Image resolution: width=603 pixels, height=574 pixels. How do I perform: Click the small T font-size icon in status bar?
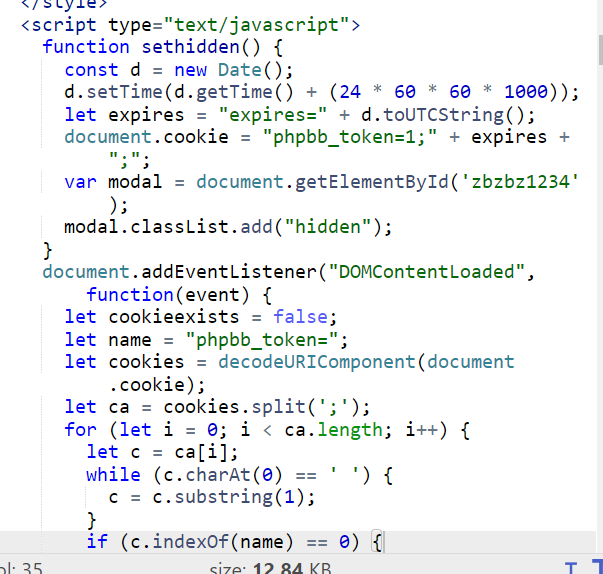(x=571, y=568)
